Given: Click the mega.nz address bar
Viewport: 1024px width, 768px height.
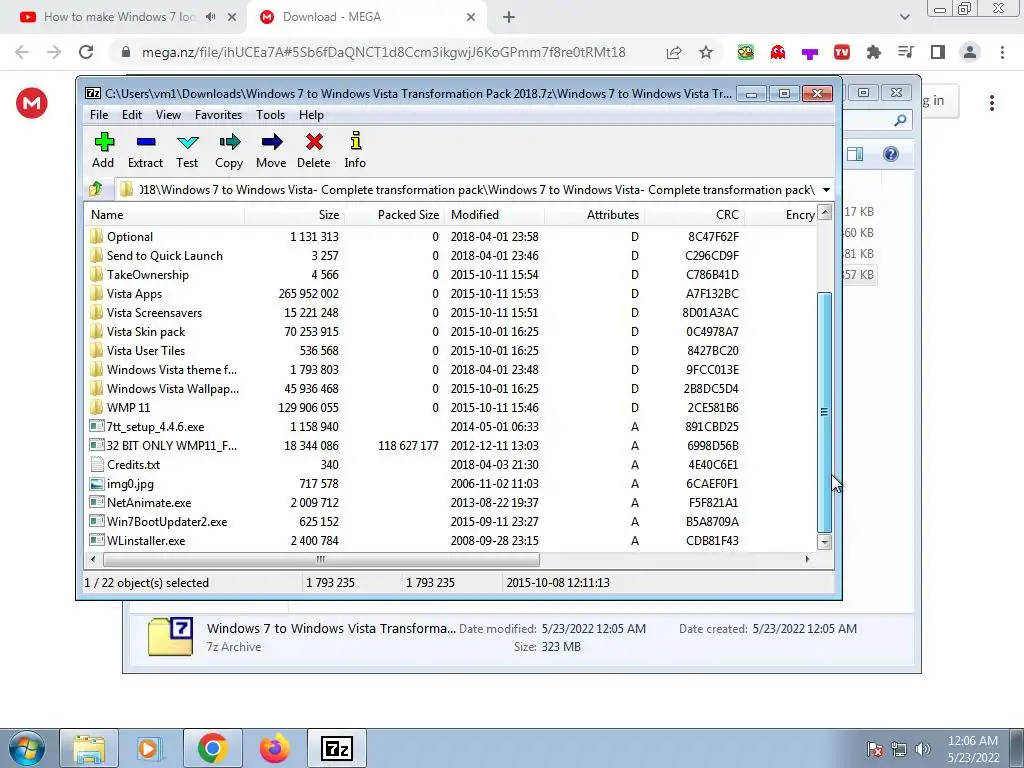Looking at the screenshot, I should tap(384, 52).
